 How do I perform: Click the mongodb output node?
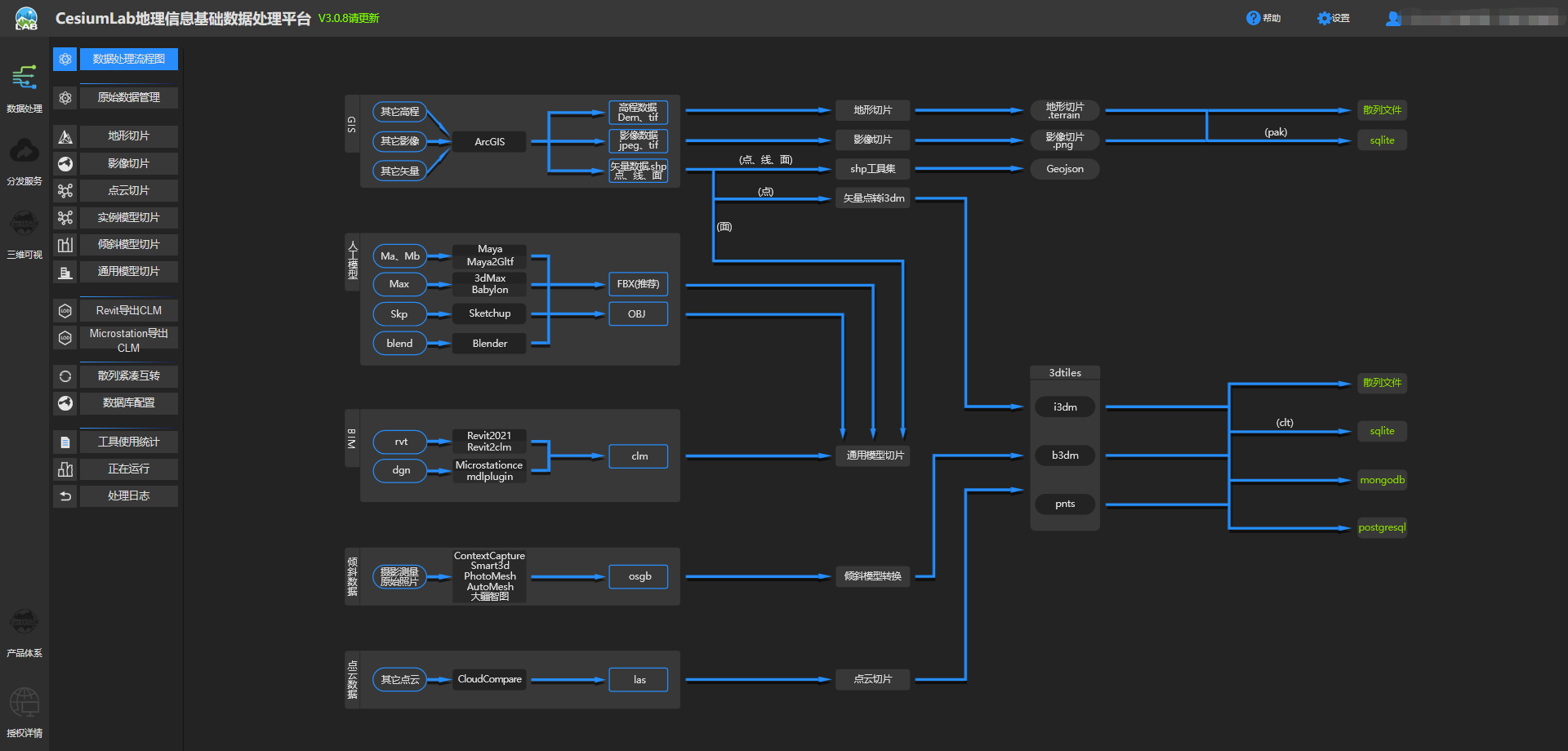tap(1382, 480)
